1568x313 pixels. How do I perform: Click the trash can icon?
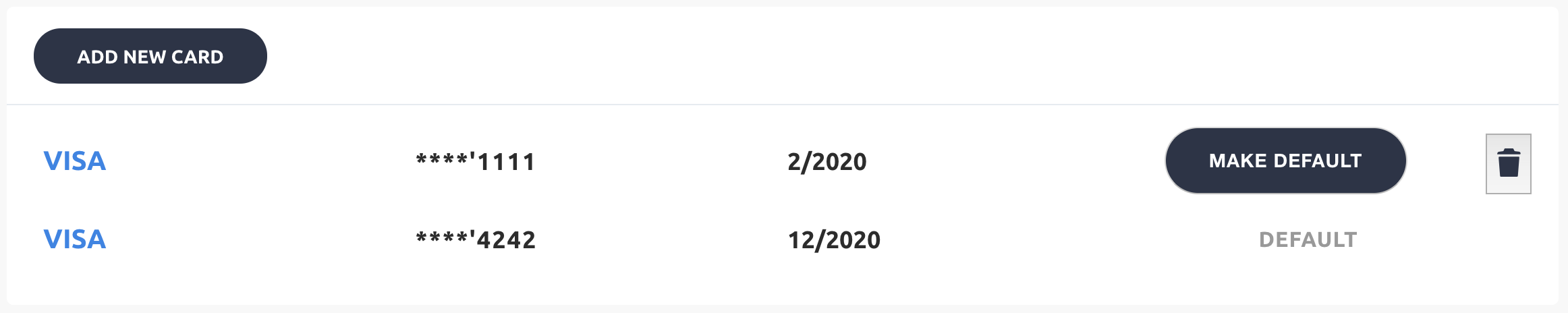click(1508, 163)
